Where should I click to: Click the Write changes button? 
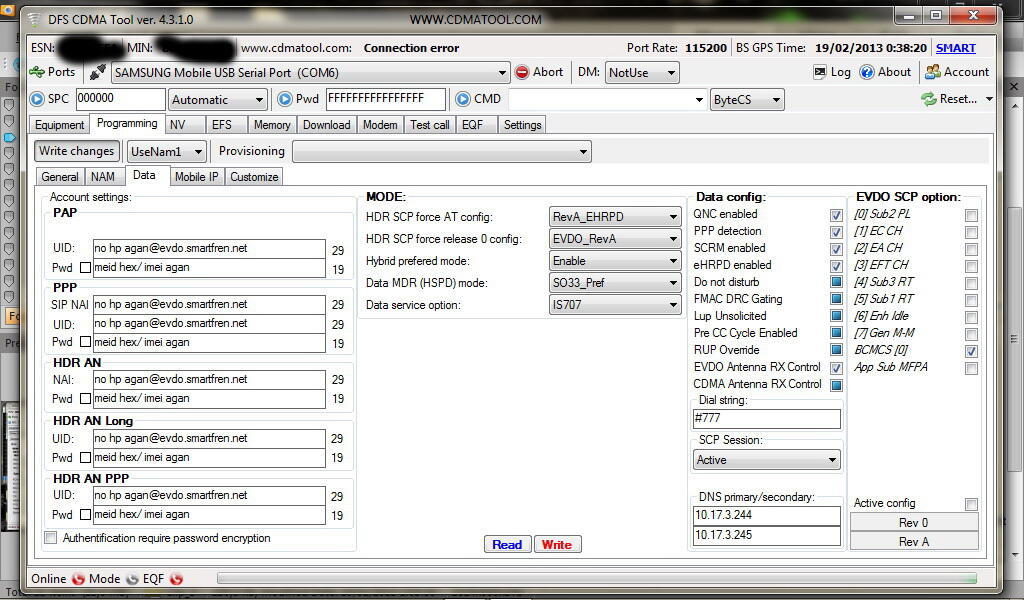(x=76, y=151)
